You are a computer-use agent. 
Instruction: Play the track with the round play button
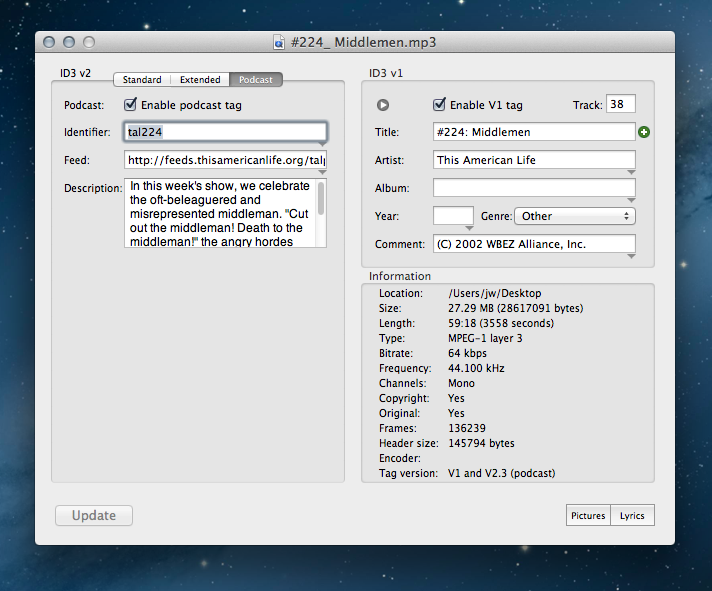383,105
